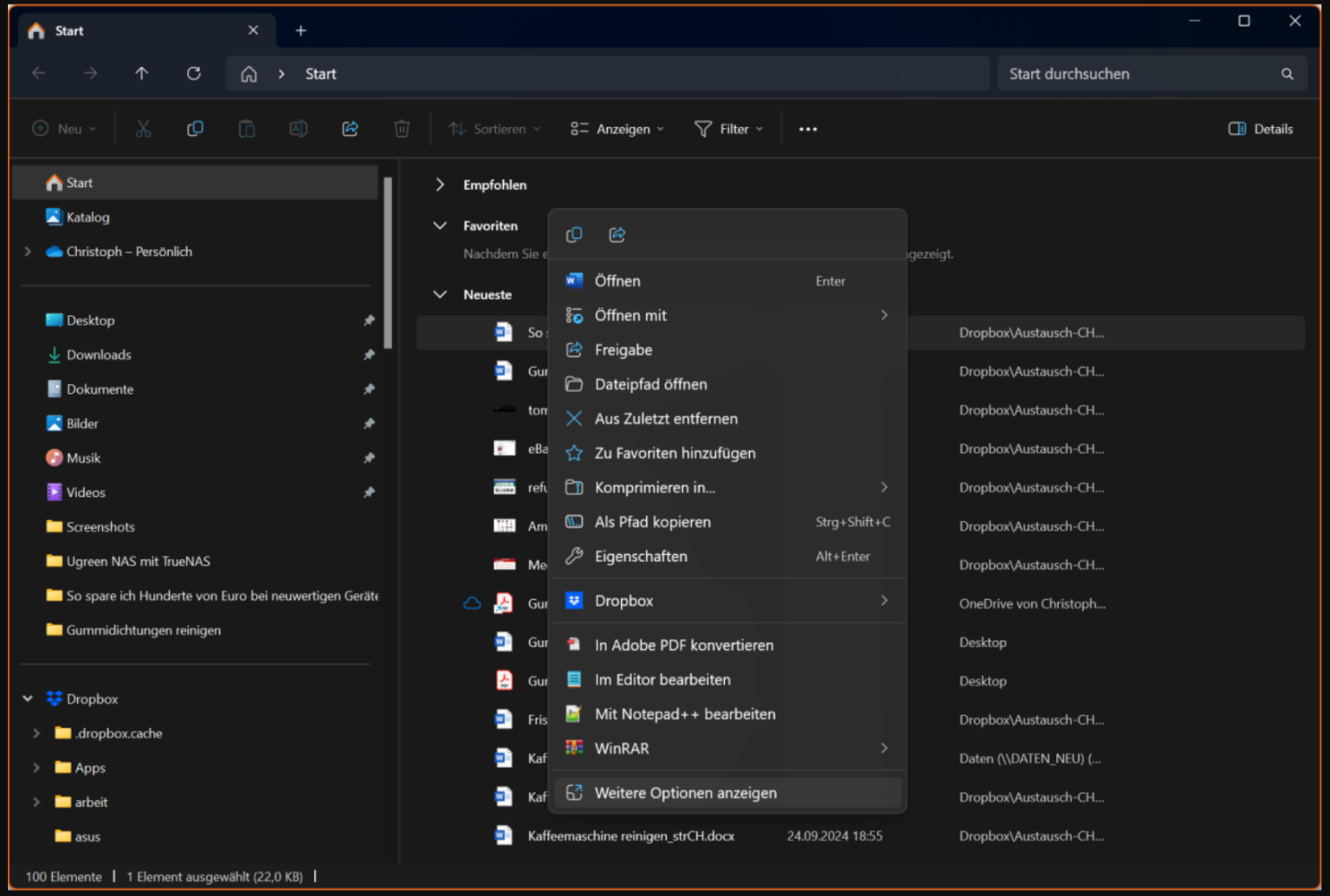Select 'Als Pfad kopieren' from the context menu
This screenshot has height=896, width=1330.
tap(652, 521)
